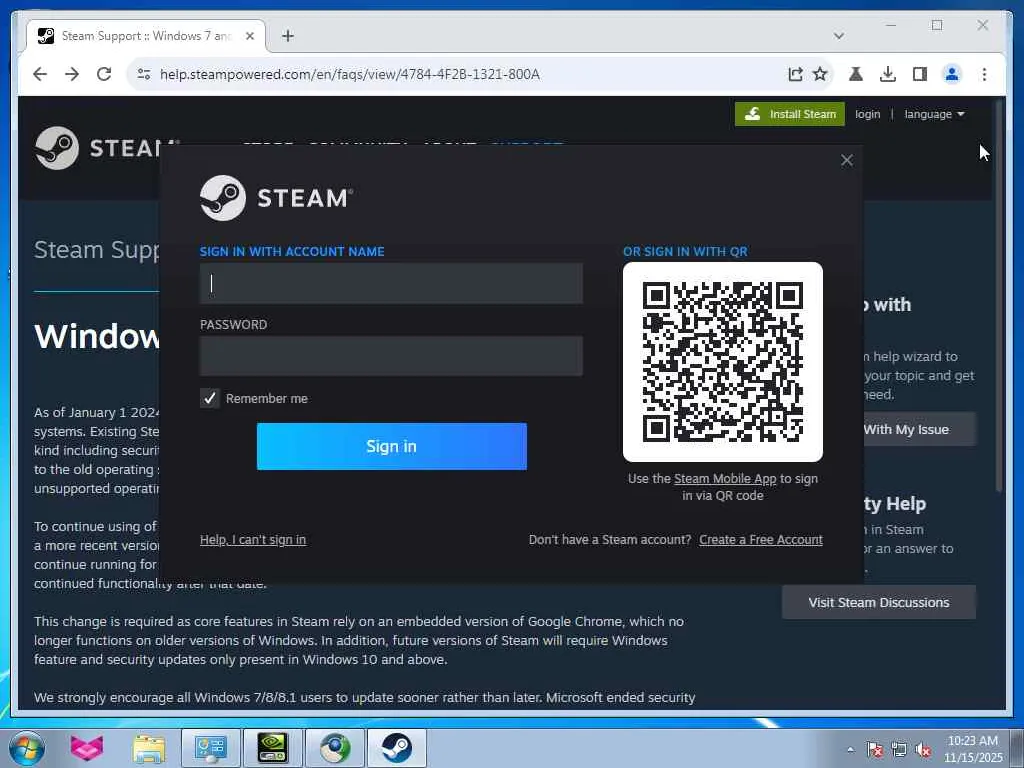Toggle the Chrome side panel icon
1024x768 pixels.
[x=920, y=74]
